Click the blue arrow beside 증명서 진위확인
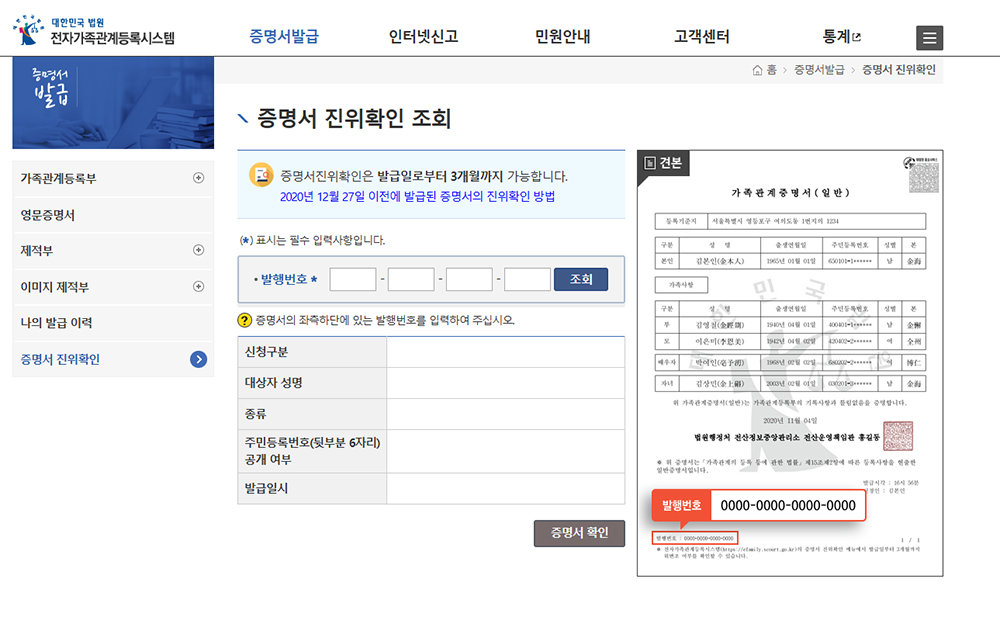 (198, 359)
